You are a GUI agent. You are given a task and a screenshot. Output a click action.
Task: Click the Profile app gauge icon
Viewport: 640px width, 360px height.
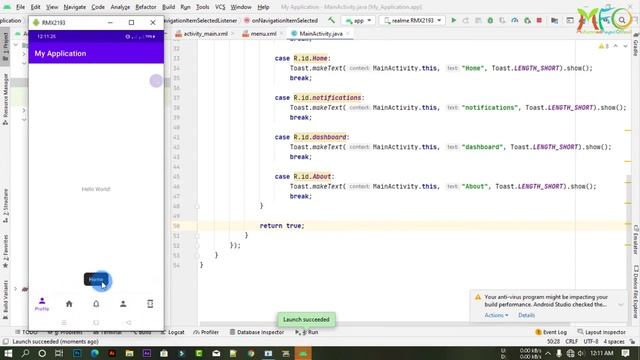pos(515,20)
